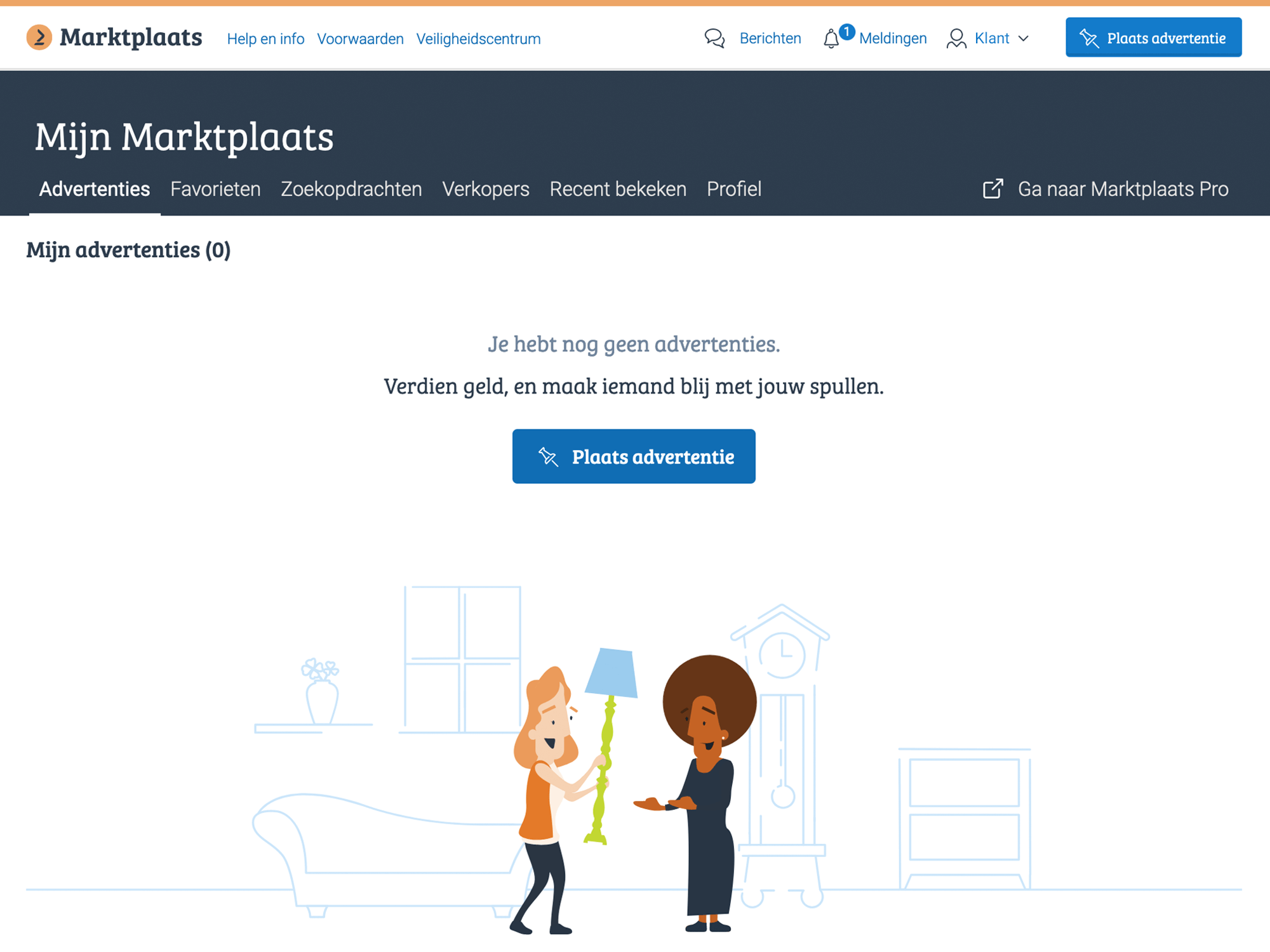
Task: Click the external link icon for Marktplaats Pro
Action: coord(993,188)
